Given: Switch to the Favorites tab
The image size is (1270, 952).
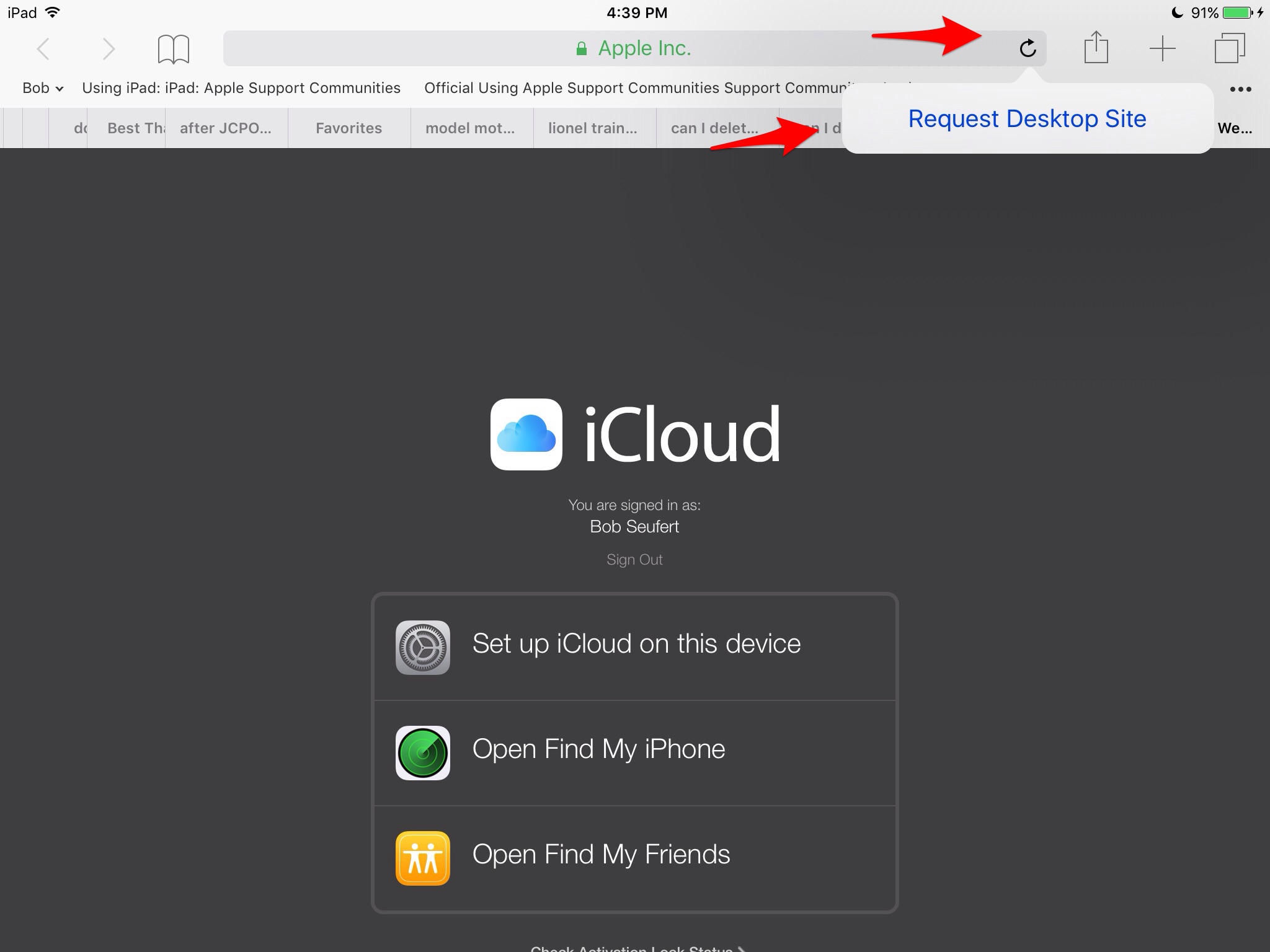Looking at the screenshot, I should pos(349,128).
